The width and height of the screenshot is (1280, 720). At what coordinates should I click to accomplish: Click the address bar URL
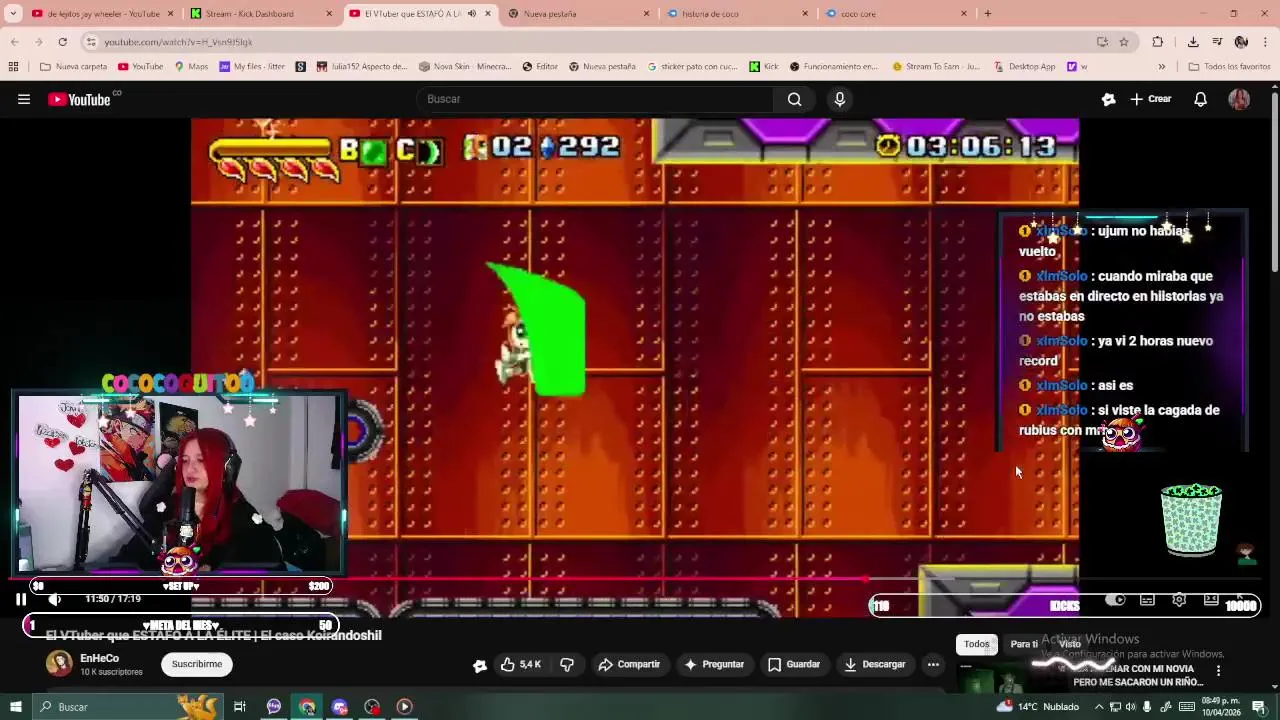178,42
